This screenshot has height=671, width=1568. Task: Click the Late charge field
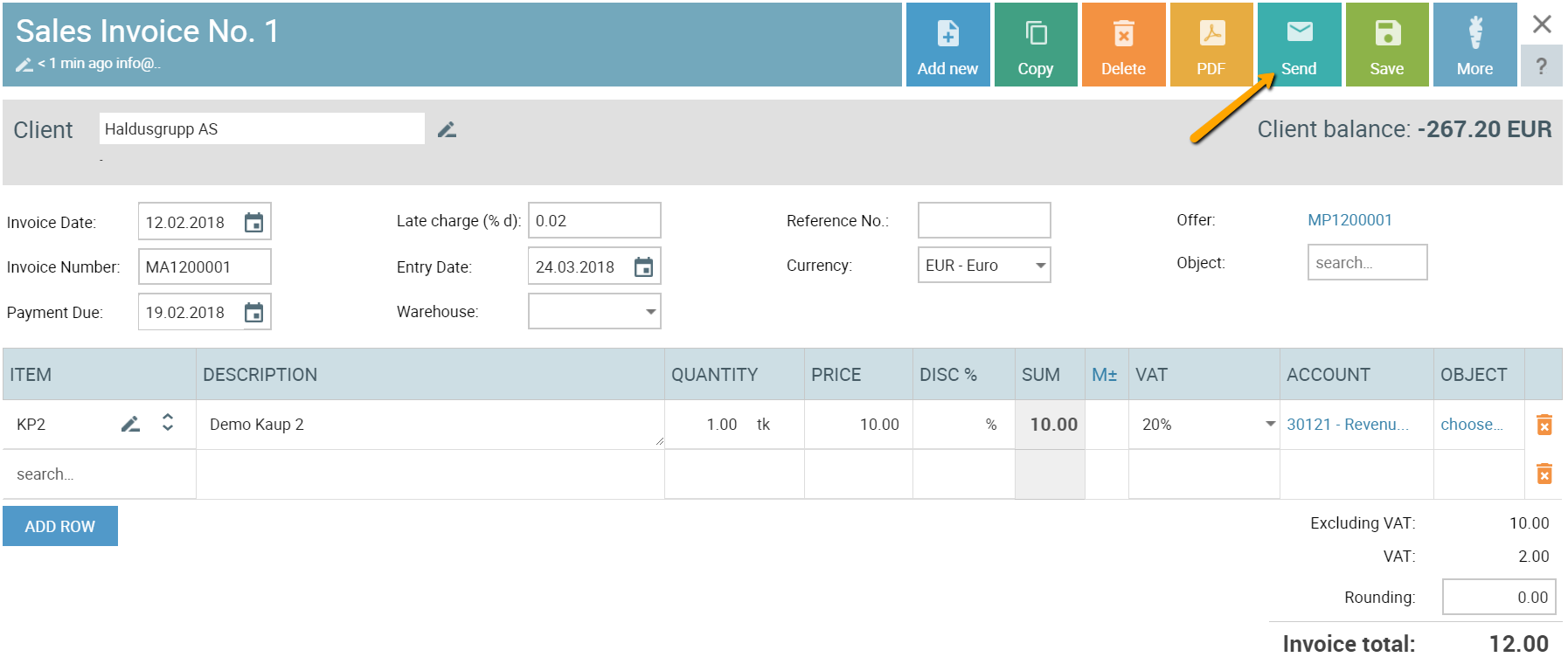pos(594,220)
